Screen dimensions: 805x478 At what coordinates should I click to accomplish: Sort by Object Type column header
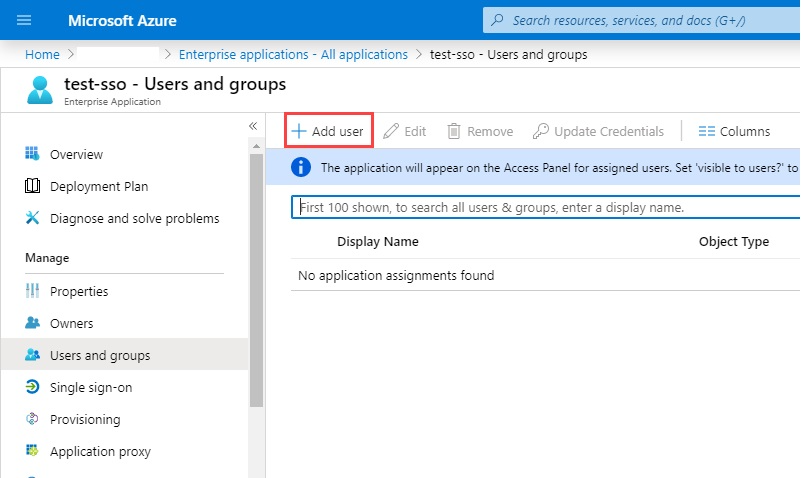734,241
